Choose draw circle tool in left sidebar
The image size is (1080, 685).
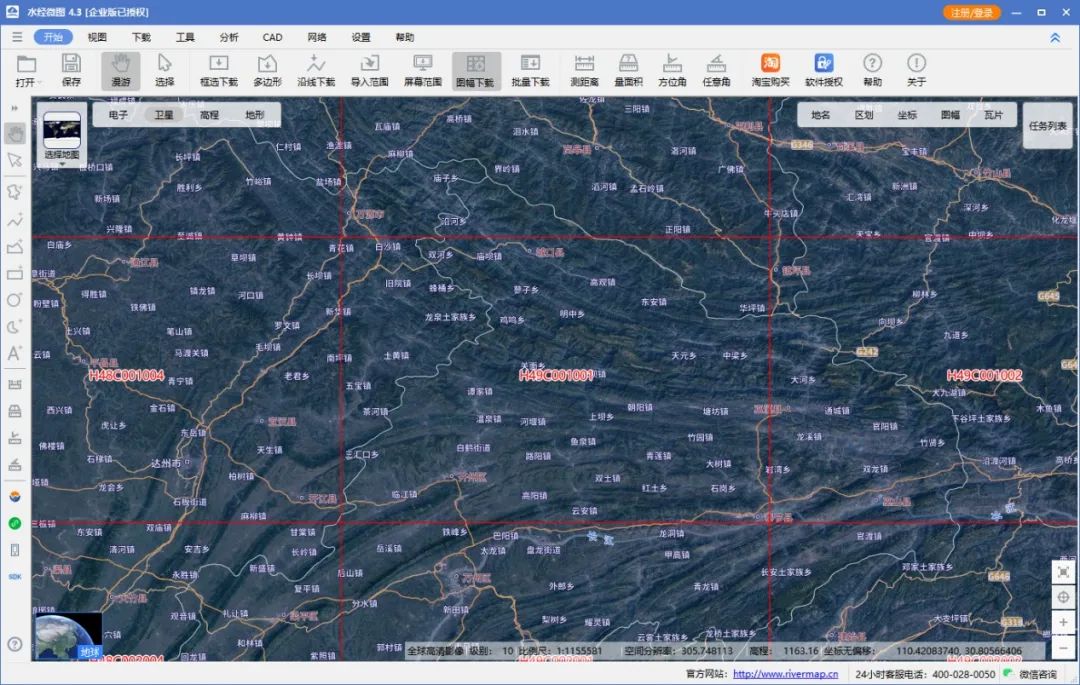[14, 300]
